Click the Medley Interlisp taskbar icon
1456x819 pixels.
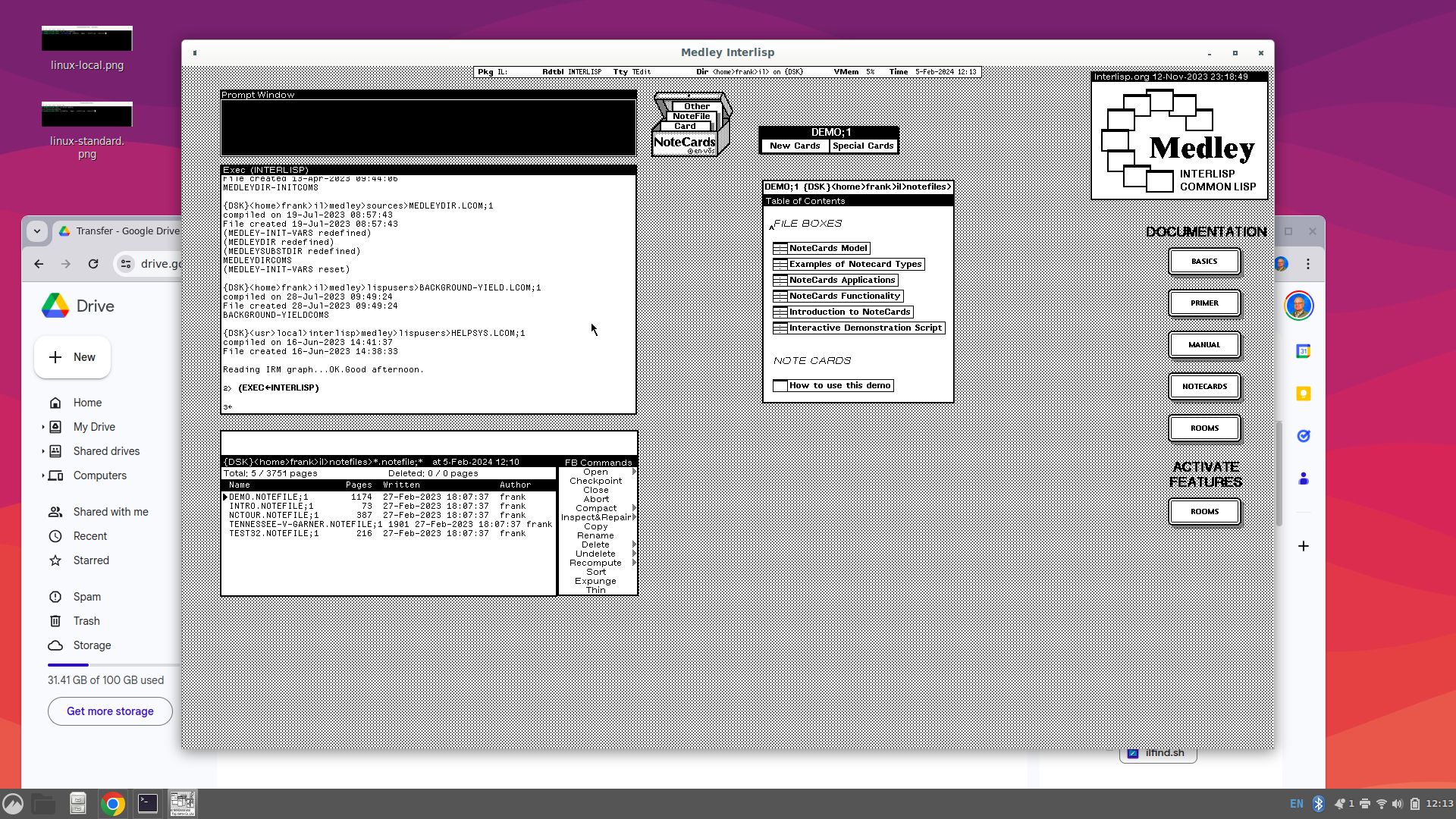[182, 804]
